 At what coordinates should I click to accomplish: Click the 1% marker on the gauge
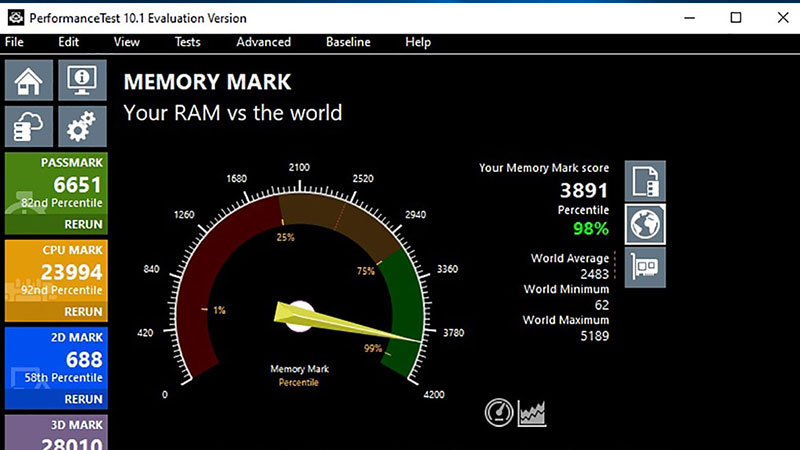pos(219,310)
